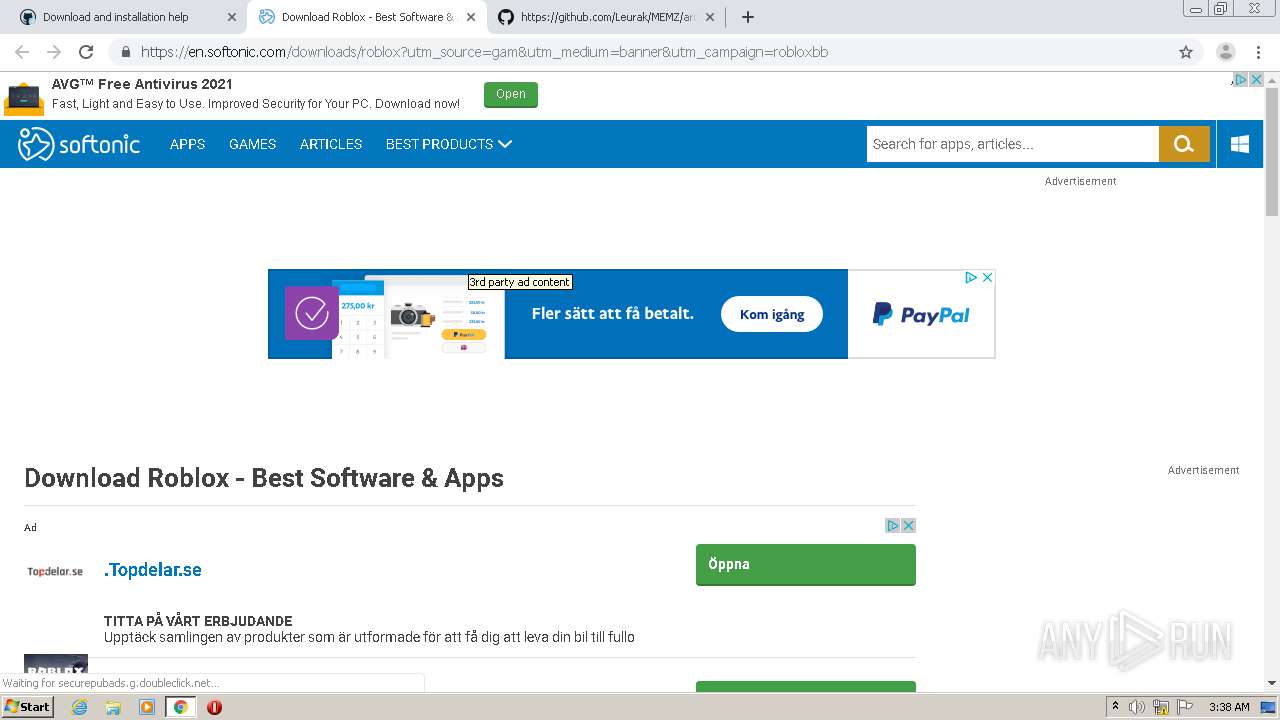Screen dimensions: 1280x720
Task: Reload the current page
Action: click(x=86, y=52)
